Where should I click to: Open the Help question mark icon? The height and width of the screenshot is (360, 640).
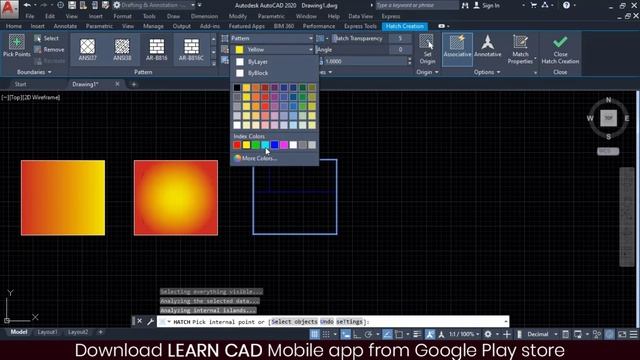coord(566,5)
